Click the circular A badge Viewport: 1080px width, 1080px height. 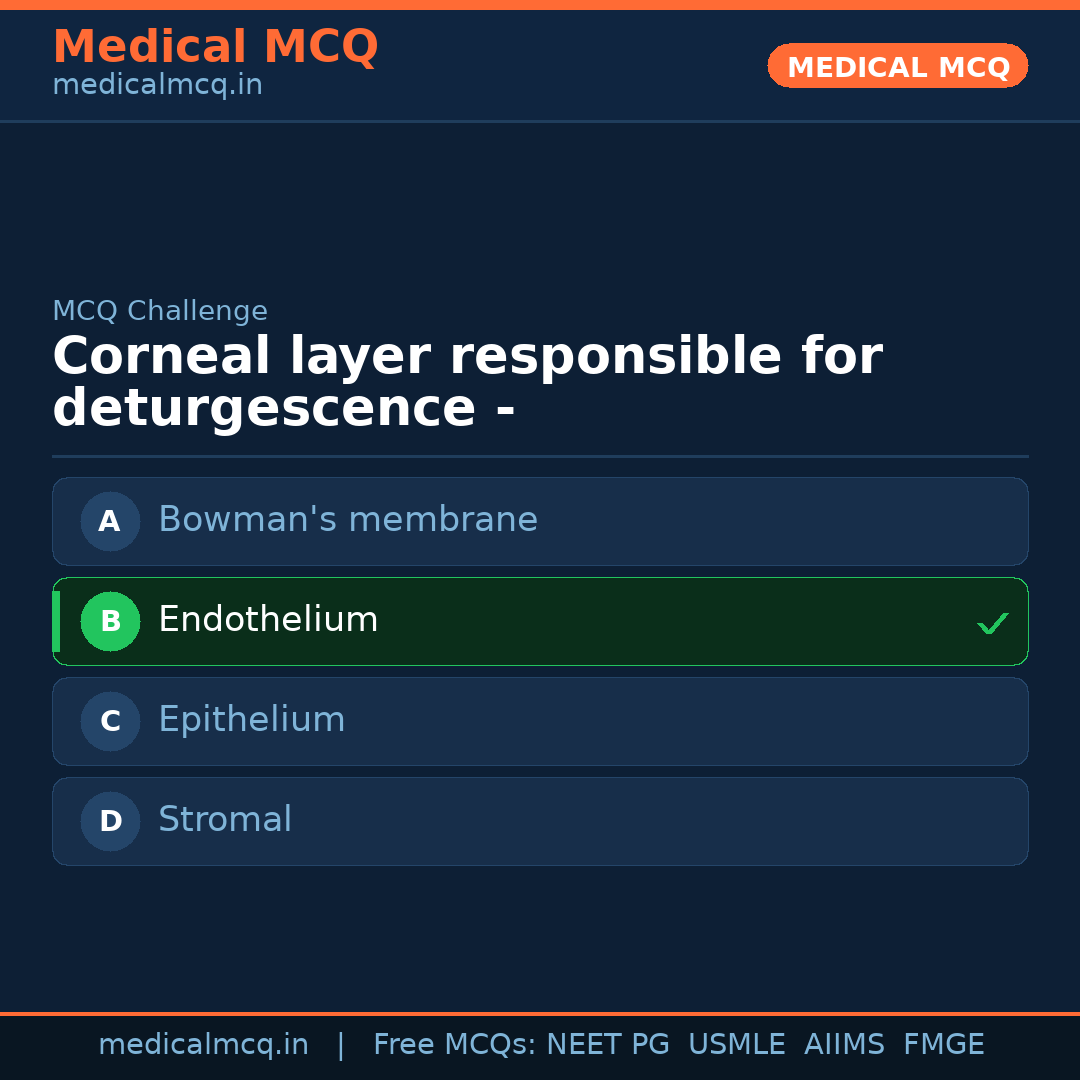click(110, 521)
